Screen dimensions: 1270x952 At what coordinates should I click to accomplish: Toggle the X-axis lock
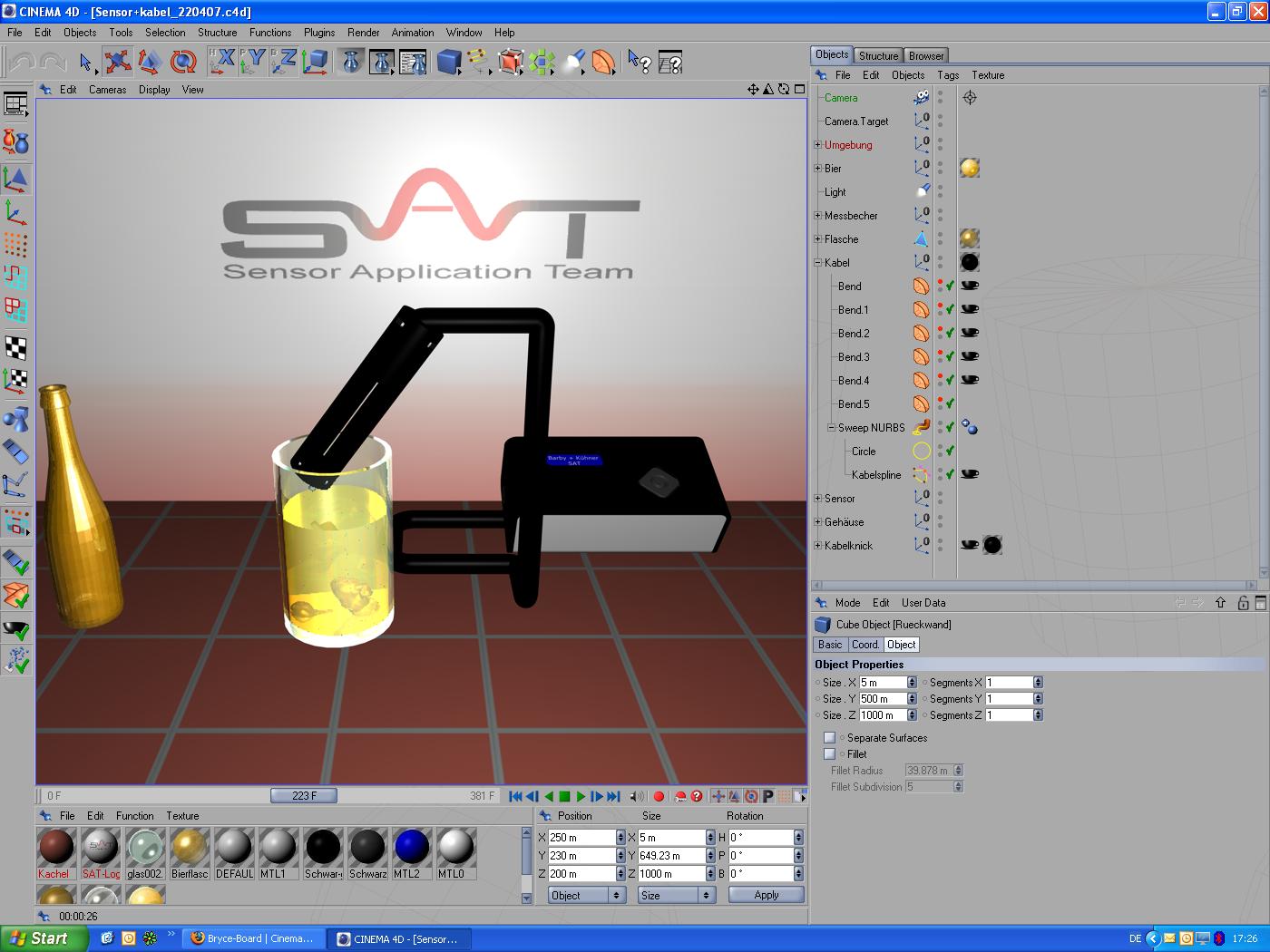(222, 62)
